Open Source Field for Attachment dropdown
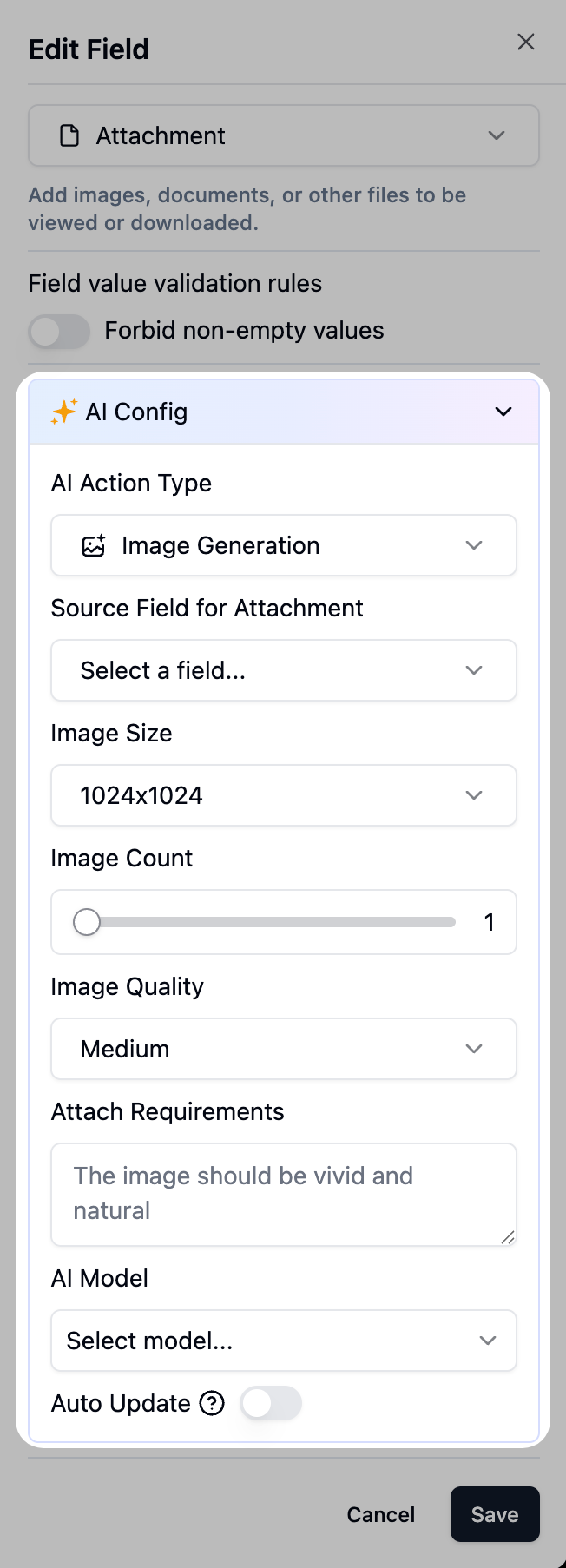The height and width of the screenshot is (1568, 566). (x=284, y=670)
